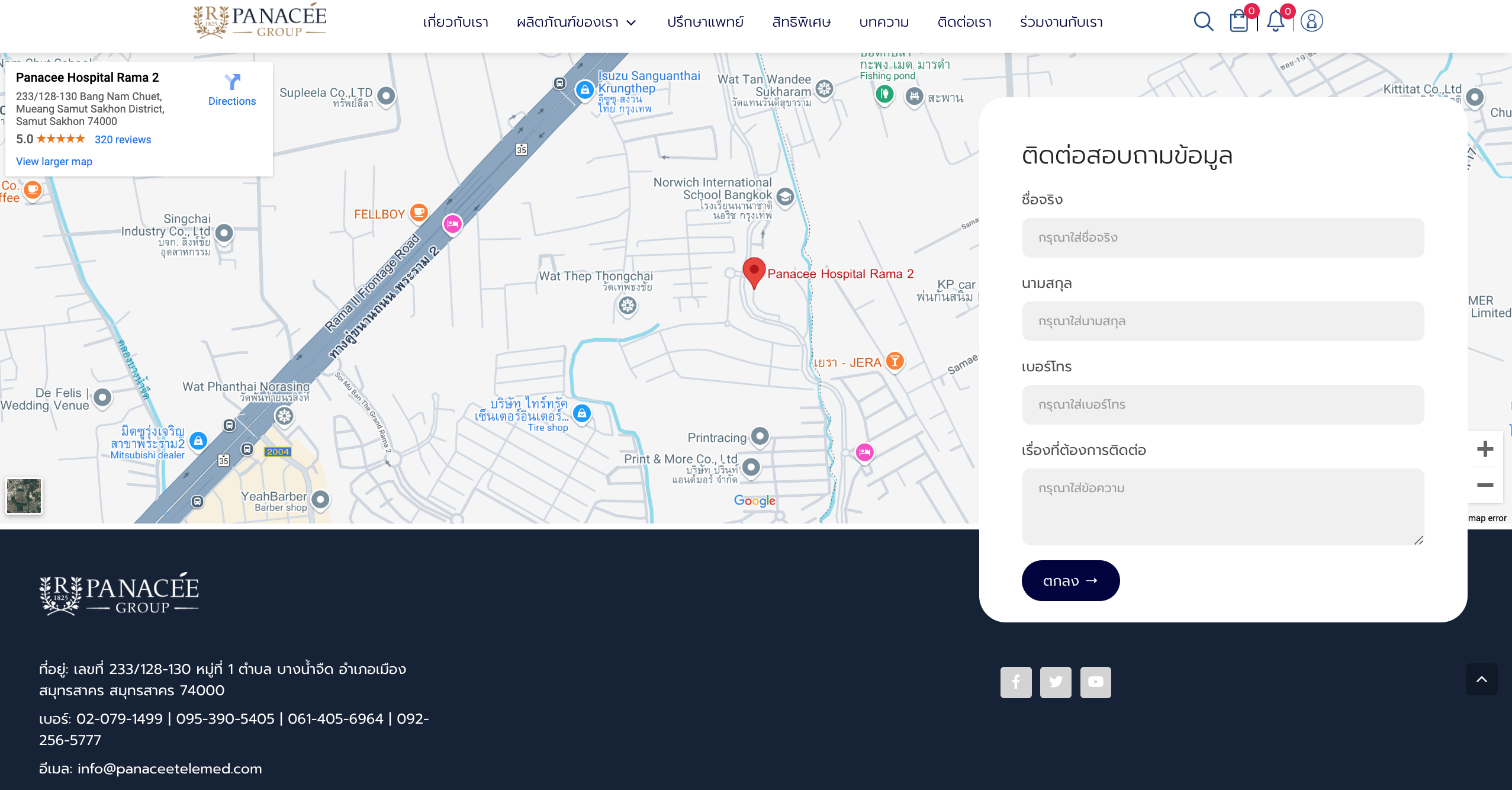
Task: Click the Panacee Group footer logo
Action: (x=119, y=594)
